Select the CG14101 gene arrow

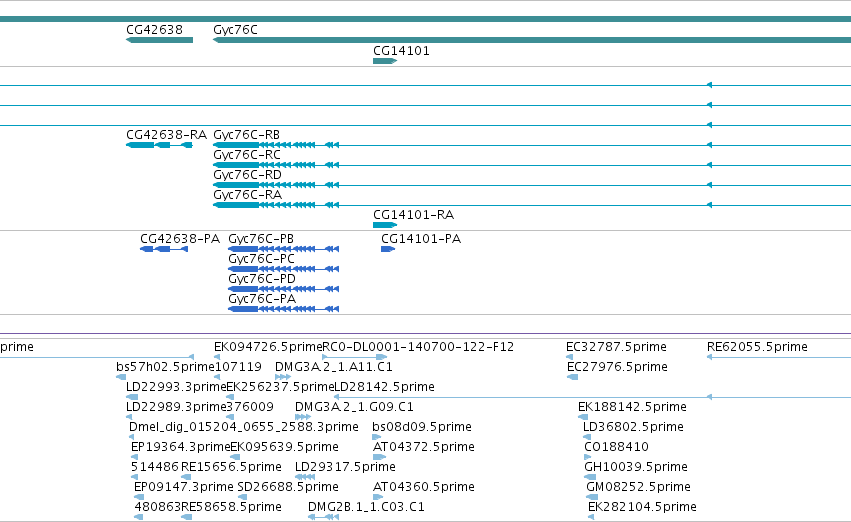click(x=385, y=61)
